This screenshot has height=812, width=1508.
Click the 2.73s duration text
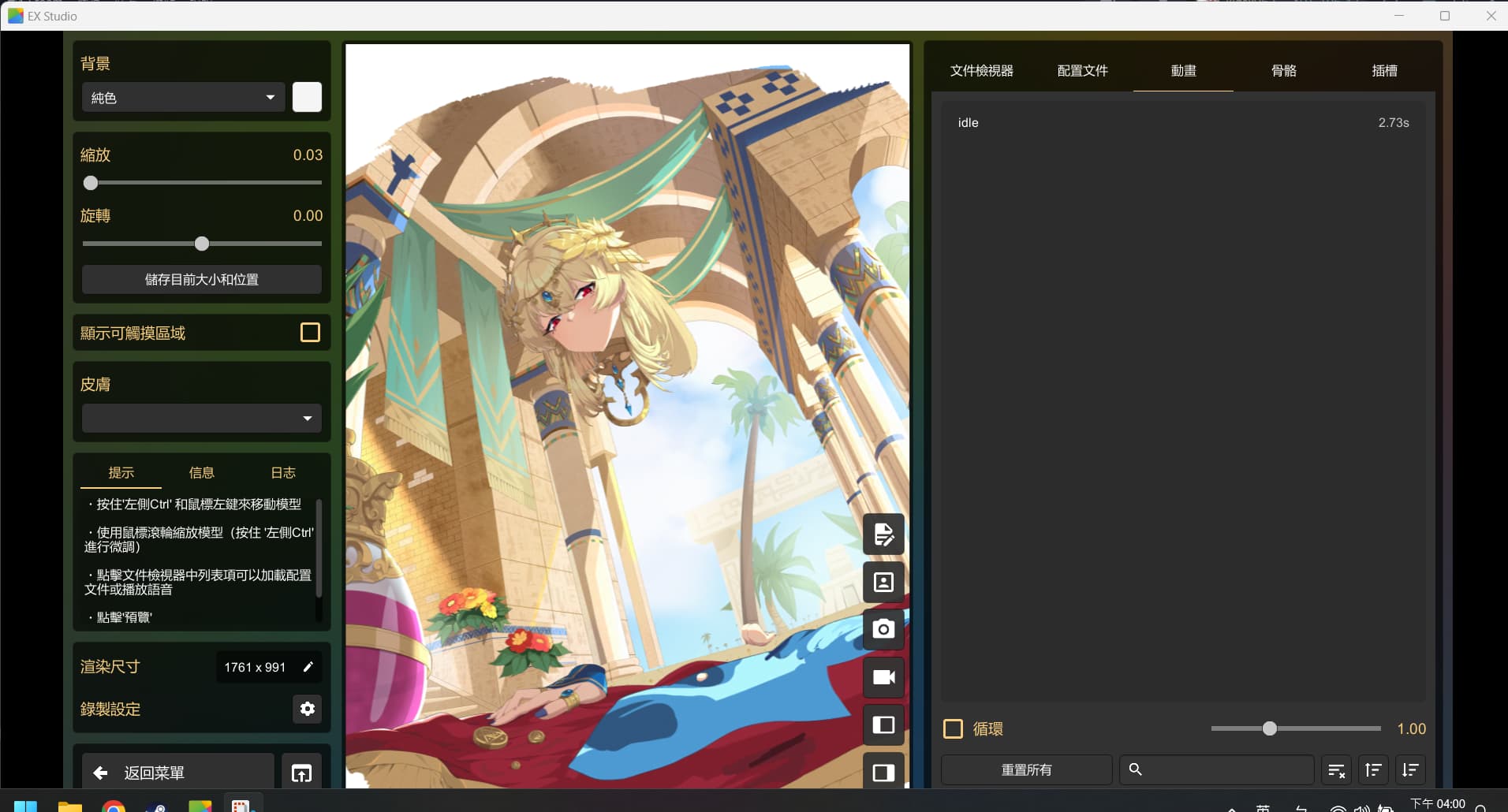pyautogui.click(x=1393, y=123)
